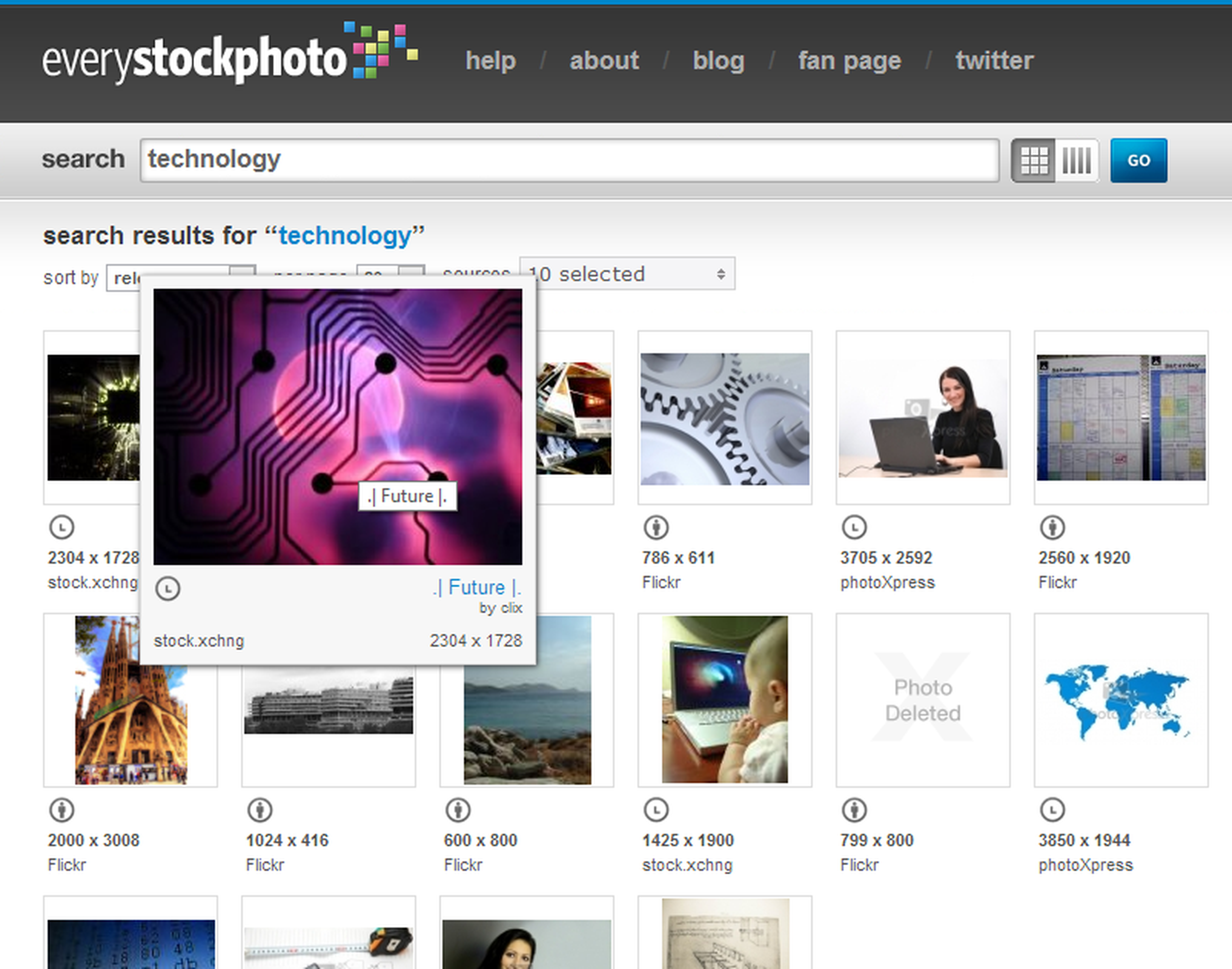1232x969 pixels.
Task: Click license icon under 600 x 800 photo
Action: click(458, 810)
